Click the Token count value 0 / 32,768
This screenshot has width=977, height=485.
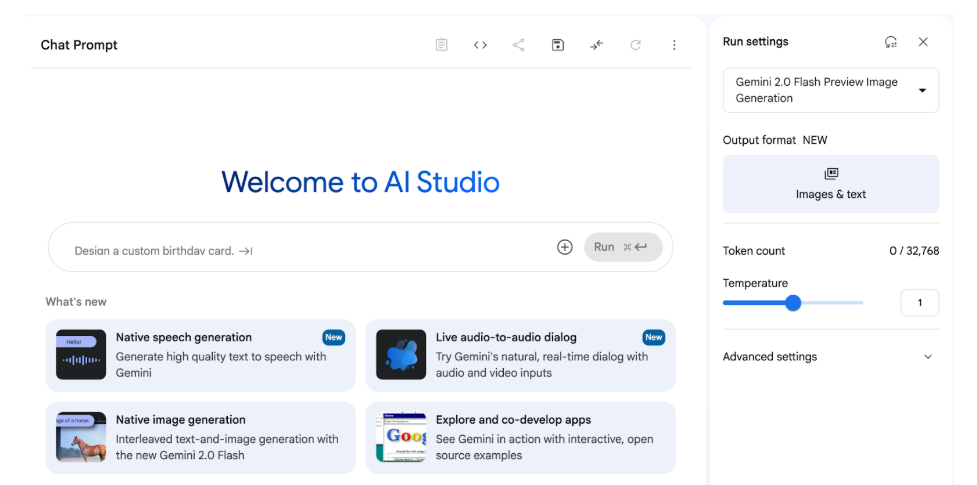914,251
